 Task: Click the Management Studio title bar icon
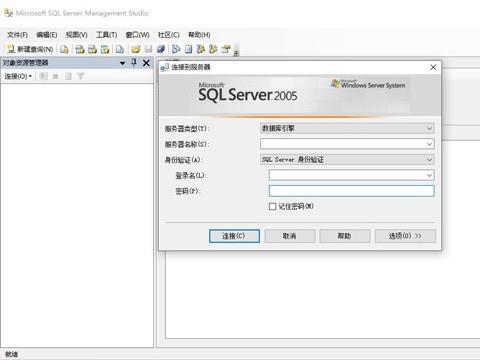click(x=8, y=13)
